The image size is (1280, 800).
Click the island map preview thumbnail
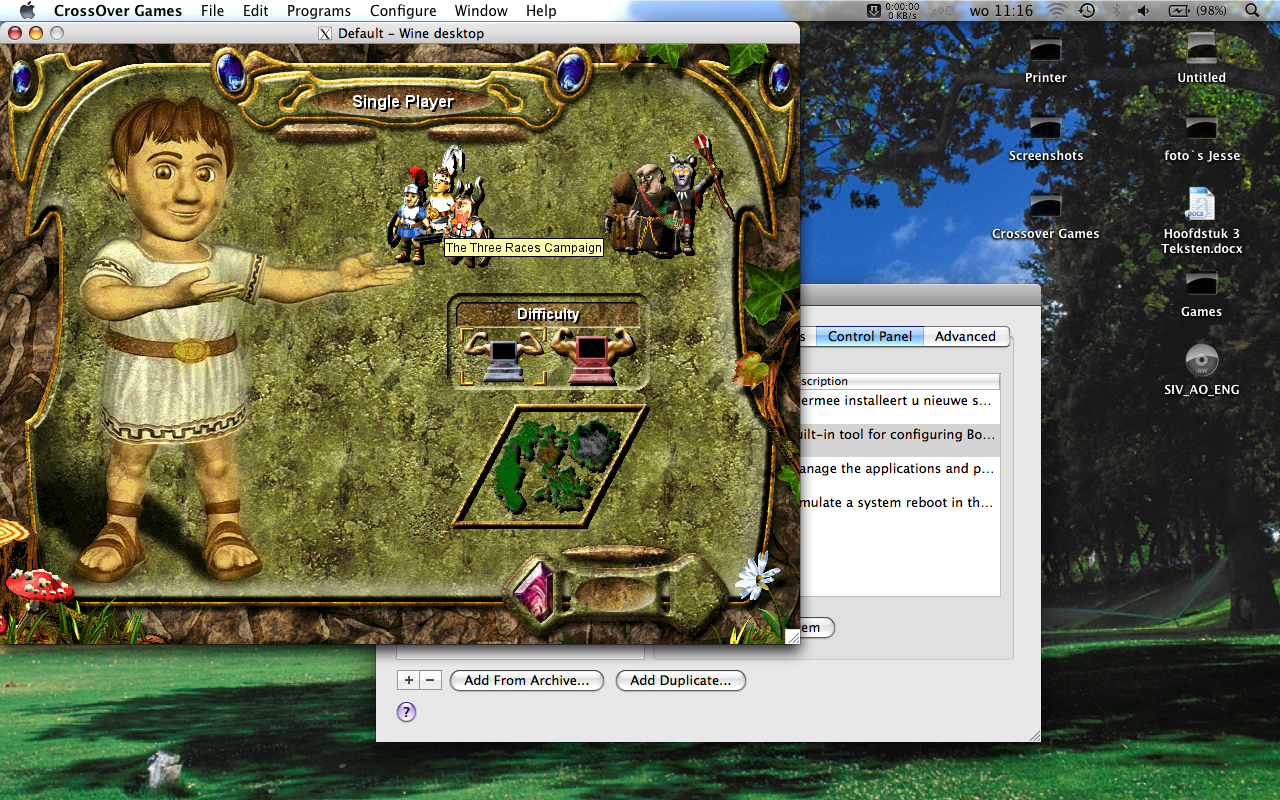tap(550, 465)
